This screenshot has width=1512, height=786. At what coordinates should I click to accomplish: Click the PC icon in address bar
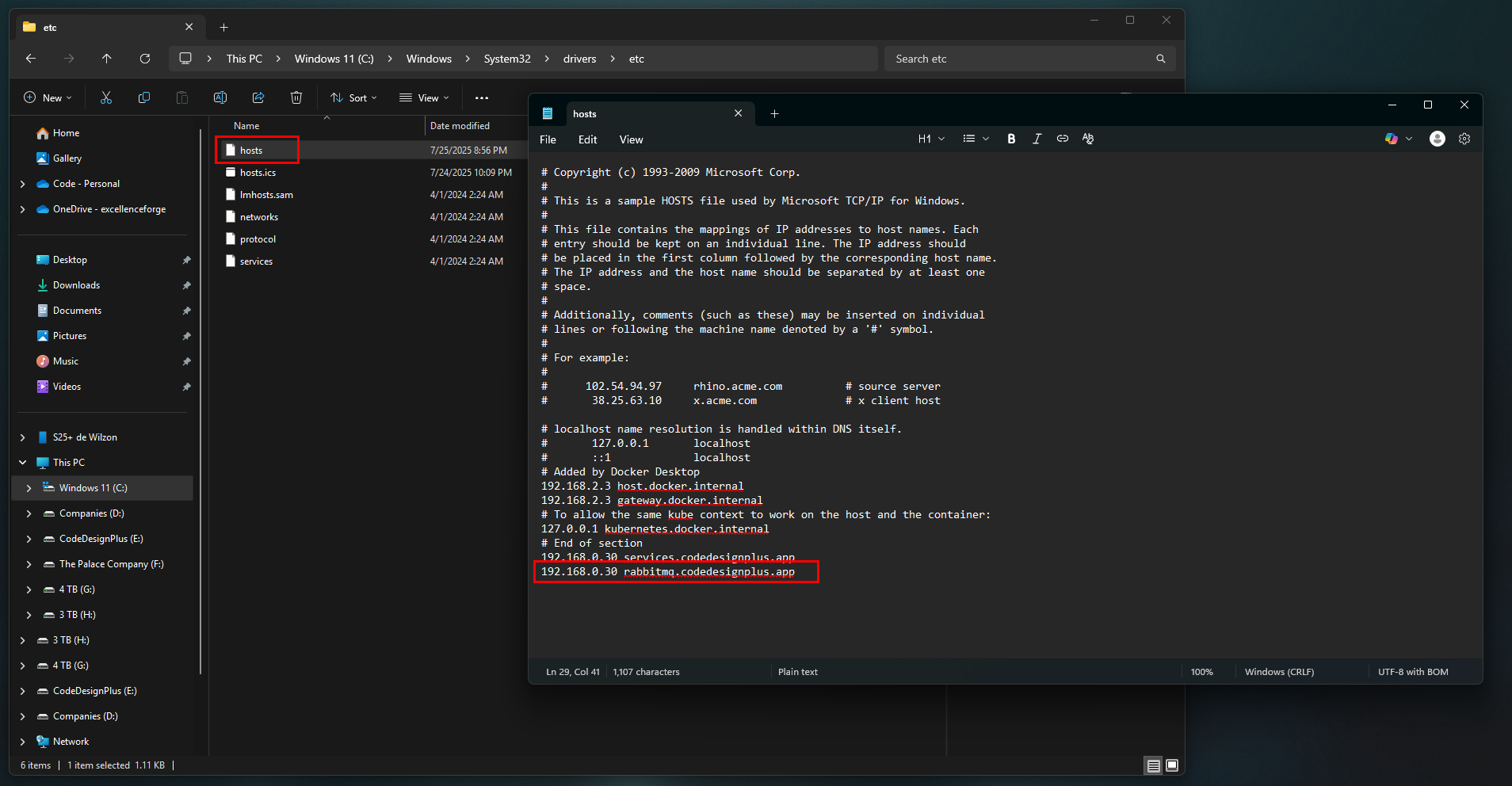click(x=185, y=59)
